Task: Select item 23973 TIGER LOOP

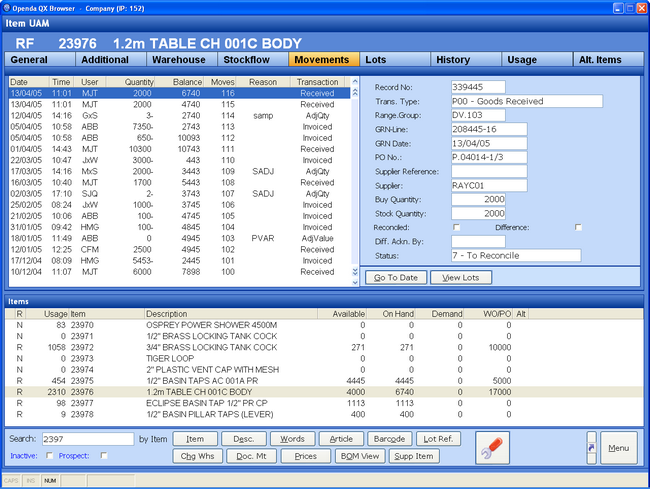Action: click(x=324, y=358)
